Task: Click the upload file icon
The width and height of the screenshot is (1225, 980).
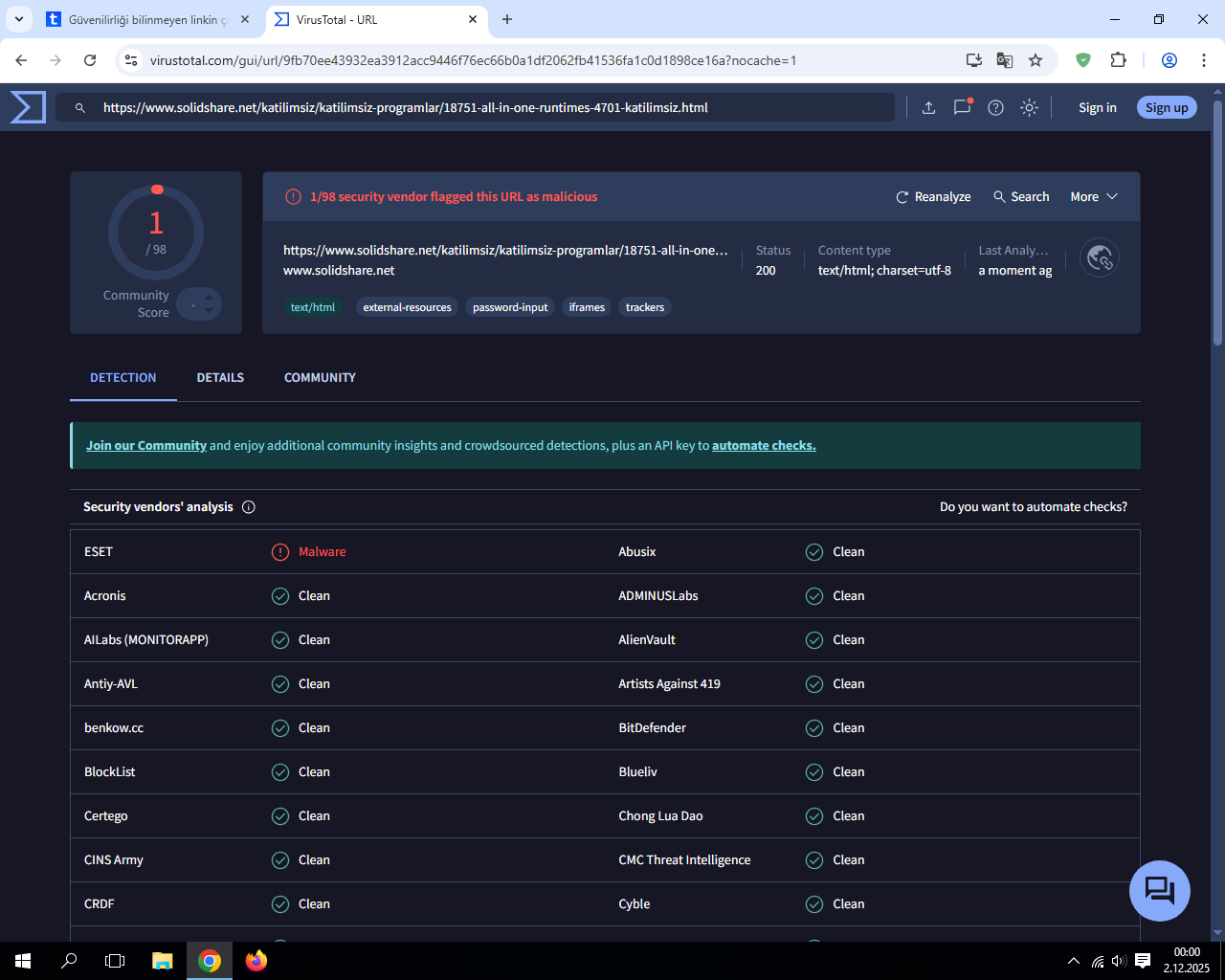Action: (x=928, y=108)
